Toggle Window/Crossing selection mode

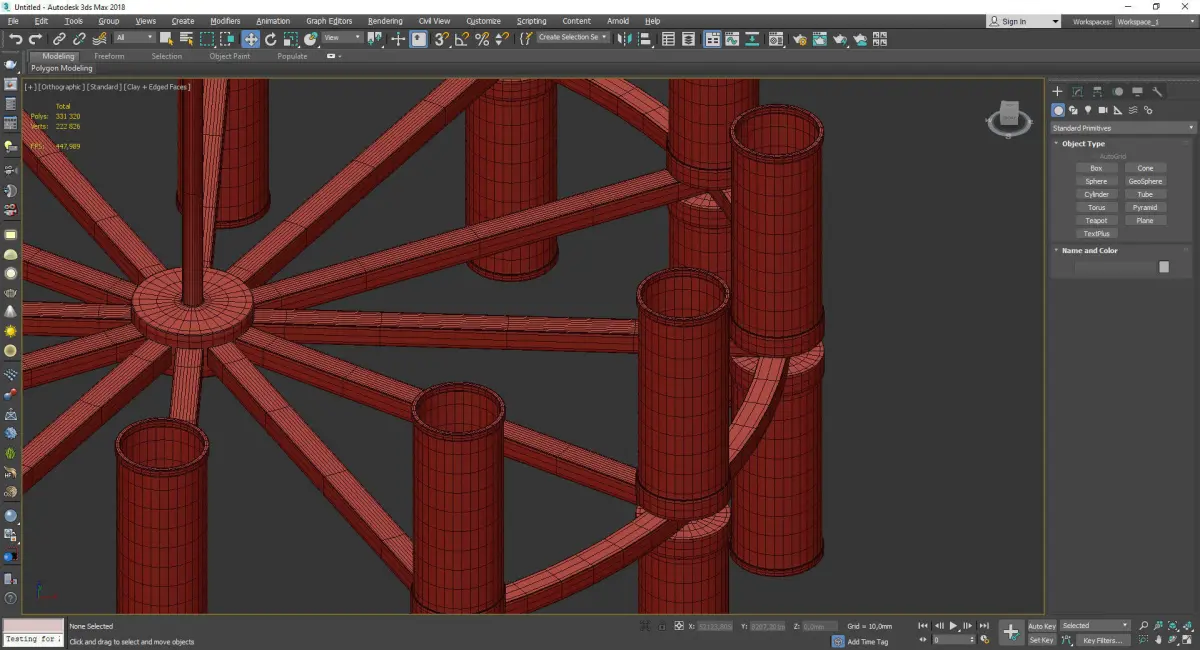[227, 39]
